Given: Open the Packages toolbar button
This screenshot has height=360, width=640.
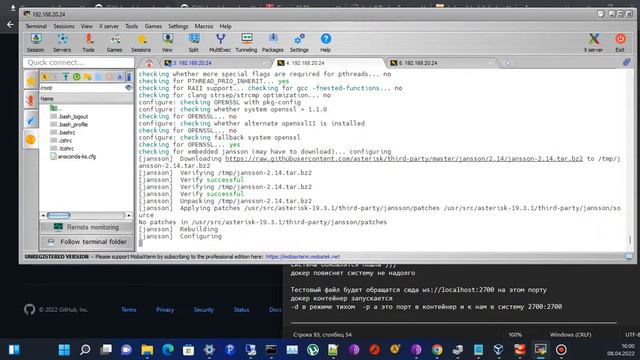Looking at the screenshot, I should (273, 43).
